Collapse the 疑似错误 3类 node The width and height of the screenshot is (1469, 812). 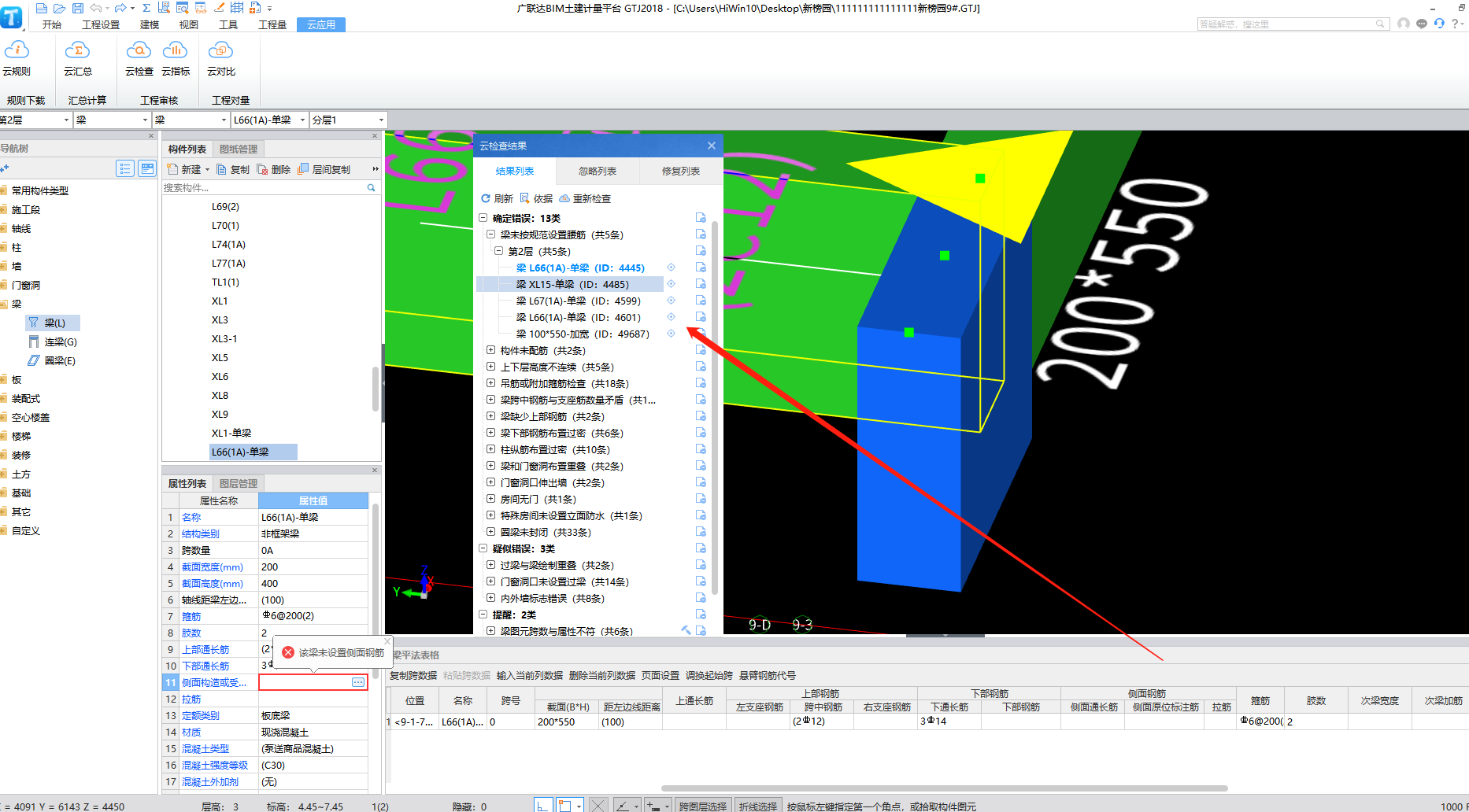pyautogui.click(x=483, y=548)
